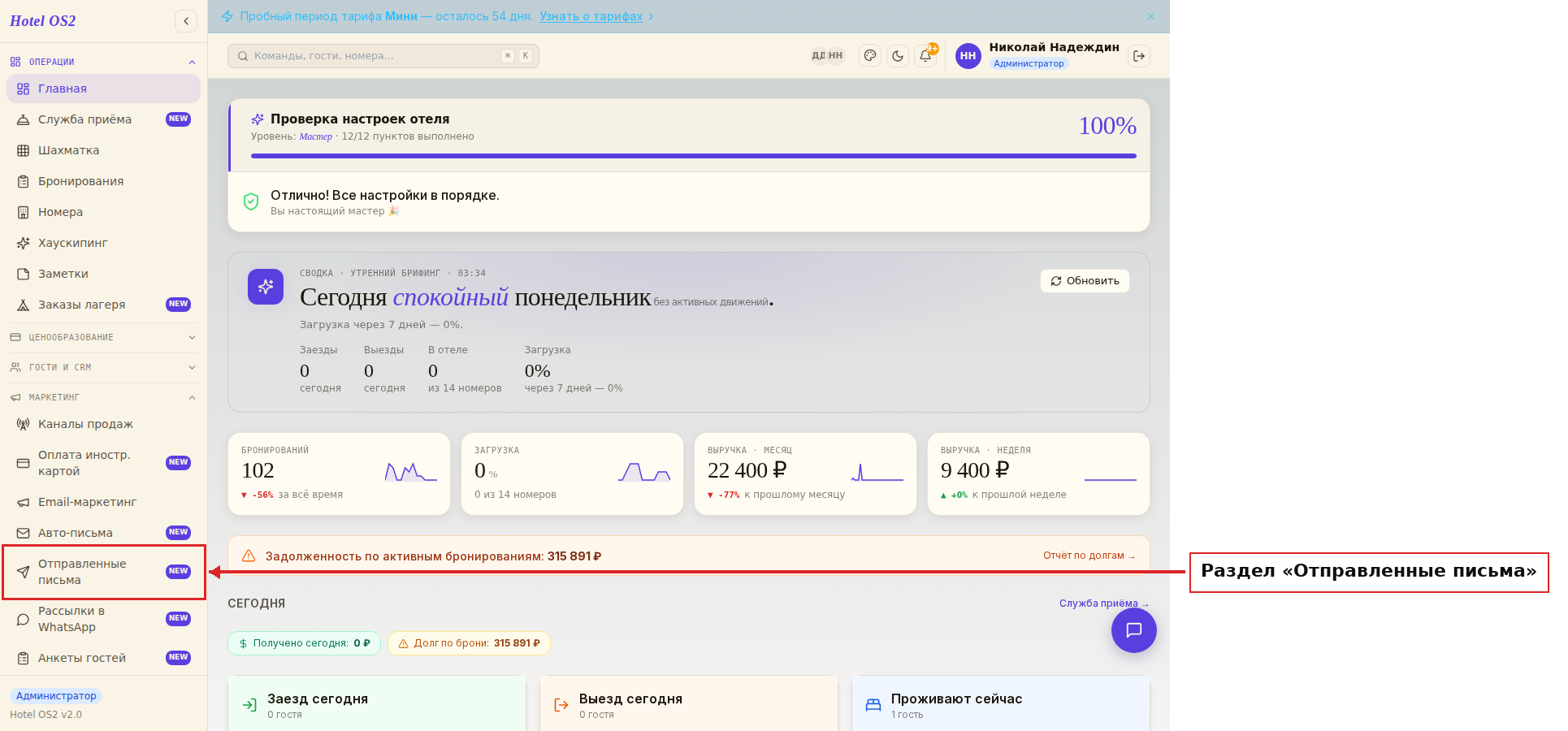The width and height of the screenshot is (1568, 731).
Task: Open the Анкеты гостей clipboard icon
Action: coord(23,658)
